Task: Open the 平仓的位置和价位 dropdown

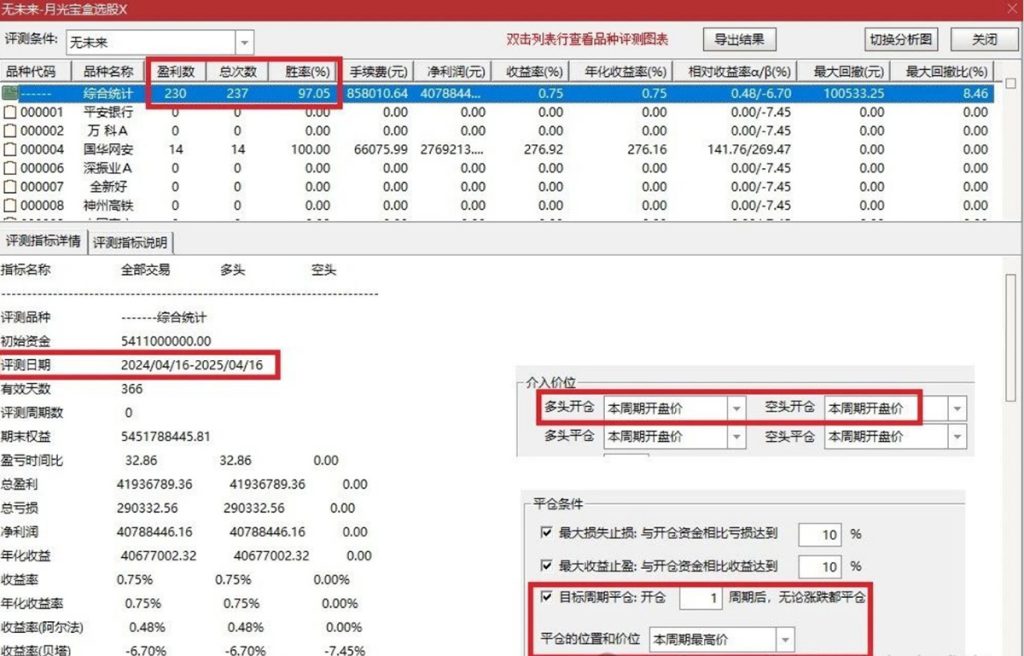Action: point(785,638)
